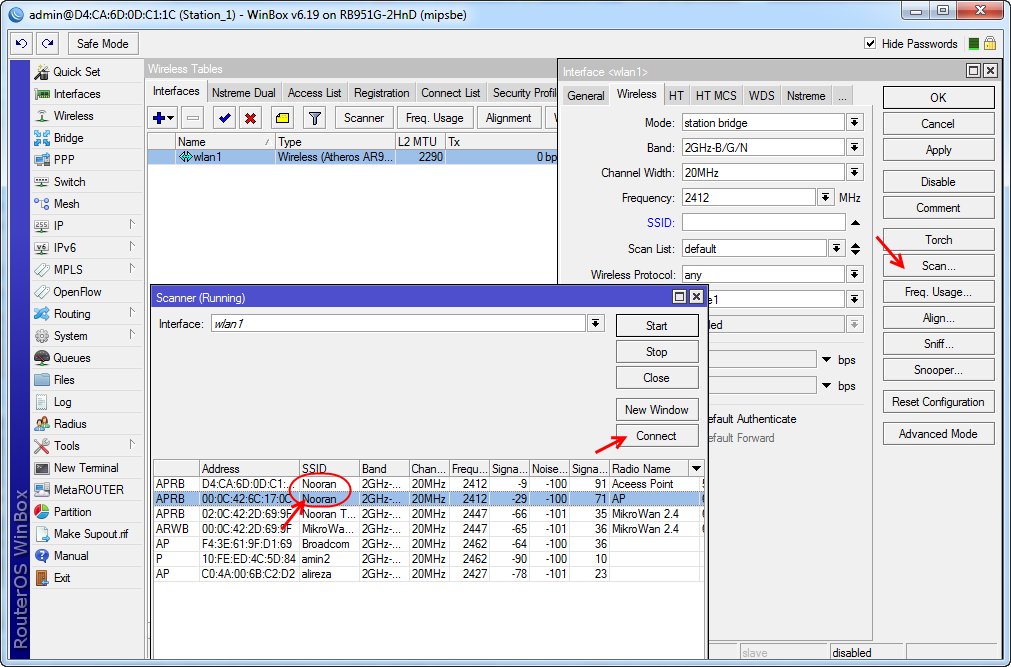The height and width of the screenshot is (667, 1011).
Task: Open the Wireless Protocol dropdown arrow
Action: (x=854, y=274)
